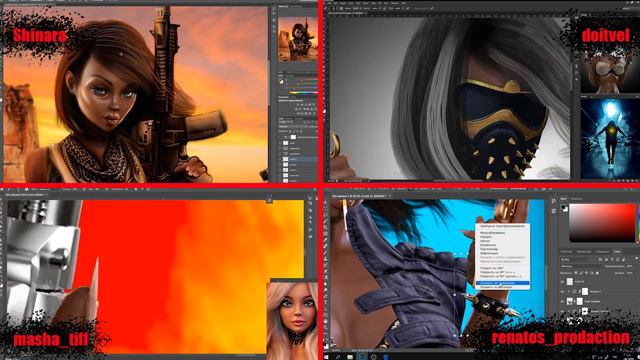The image size is (640, 360).
Task: Open File menu in doitvel Photoshop window
Action: [329, 3]
